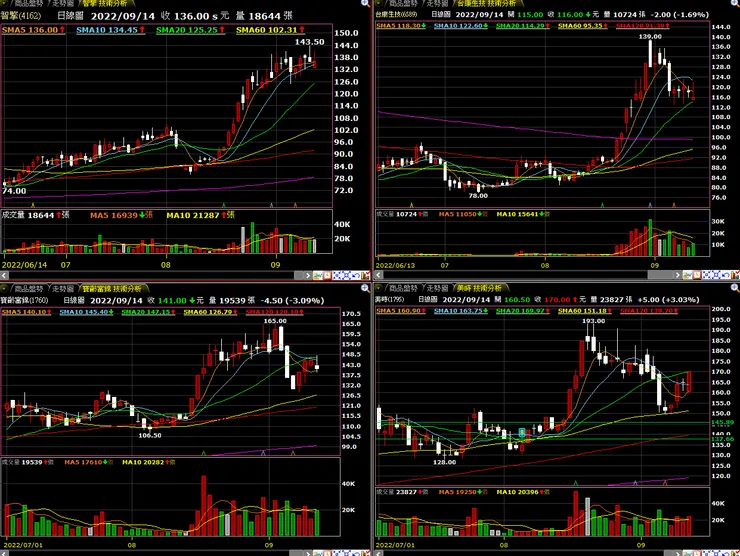Open the round dropdown button in the 智擎 tab bar
The height and width of the screenshot is (556, 740).
[x=4, y=3]
